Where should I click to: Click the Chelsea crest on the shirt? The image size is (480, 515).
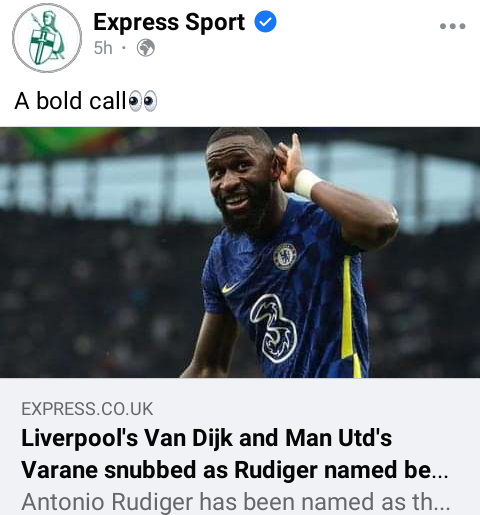point(285,256)
